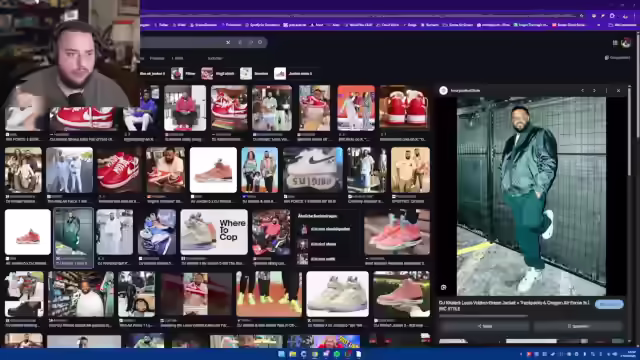Select the 'Where To Cop' sneaker thumbnail
This screenshot has width=640, height=360.
(x=214, y=232)
